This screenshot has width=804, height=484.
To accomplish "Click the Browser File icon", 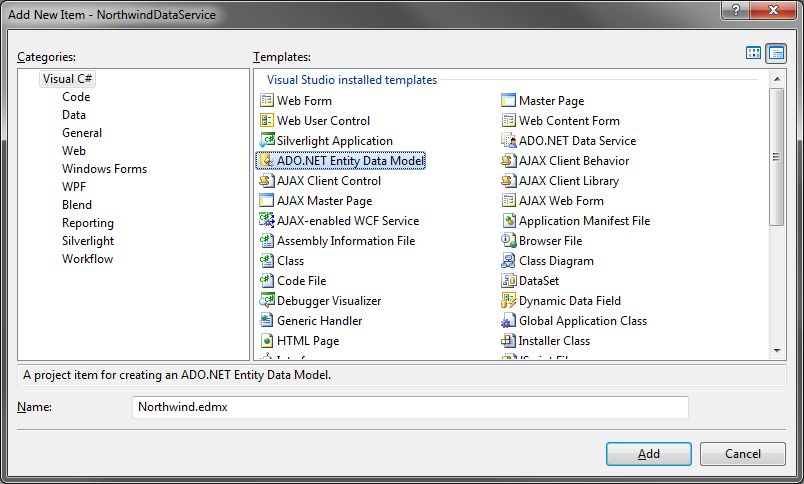I will pos(508,240).
